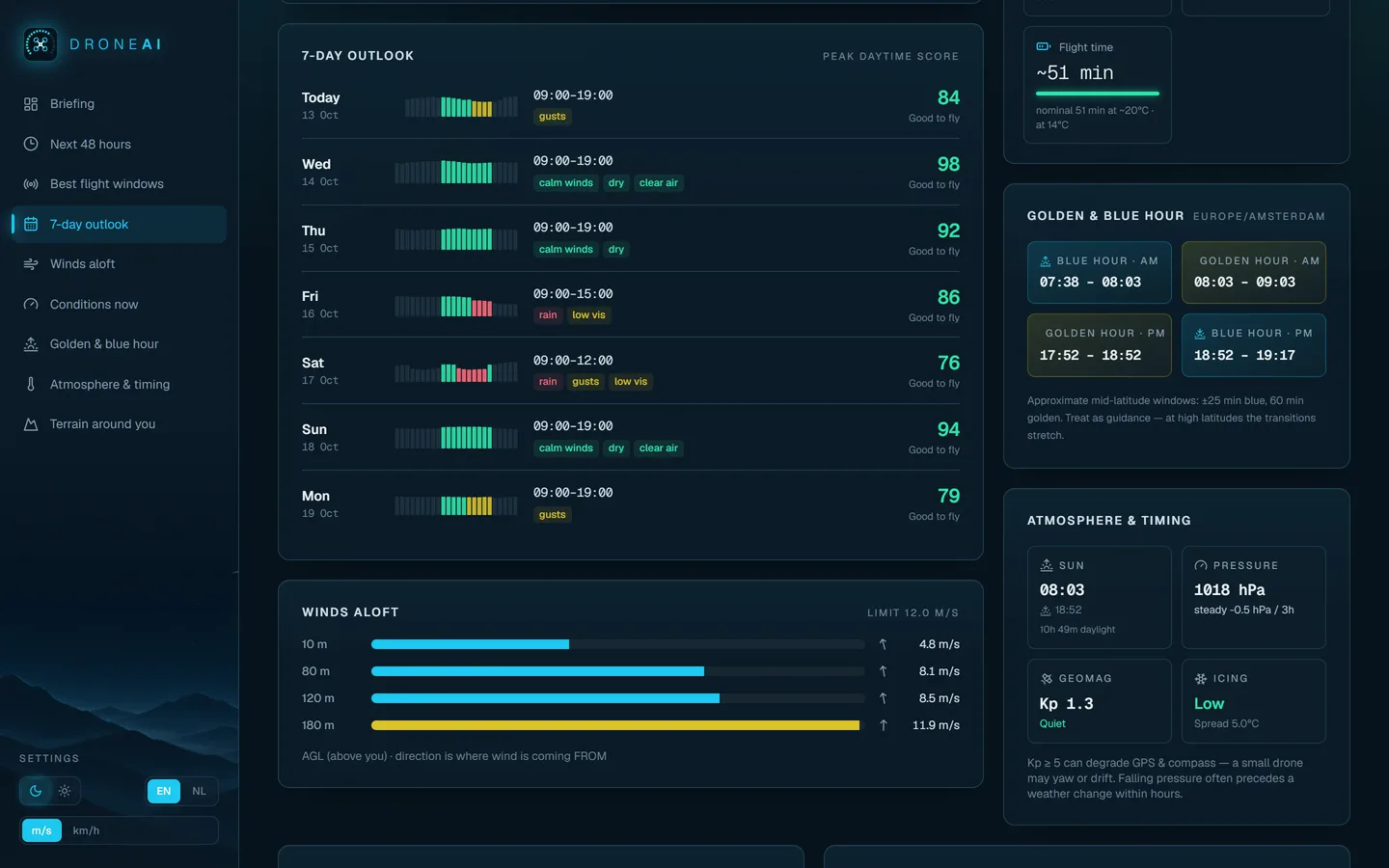Click the 'low vis' tag on Fri
This screenshot has width=1389, height=868.
[588, 315]
